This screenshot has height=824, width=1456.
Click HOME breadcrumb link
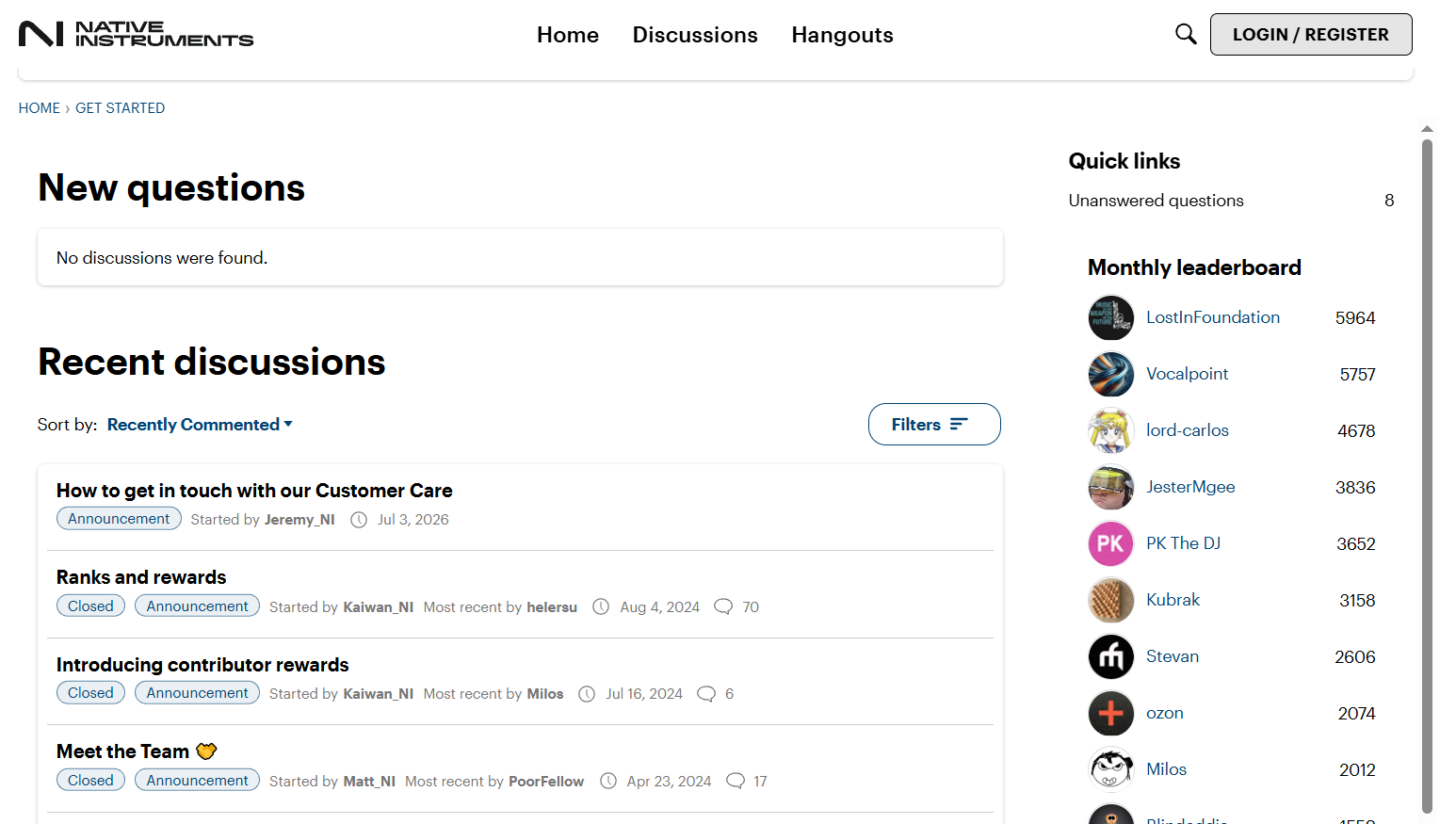[40, 108]
